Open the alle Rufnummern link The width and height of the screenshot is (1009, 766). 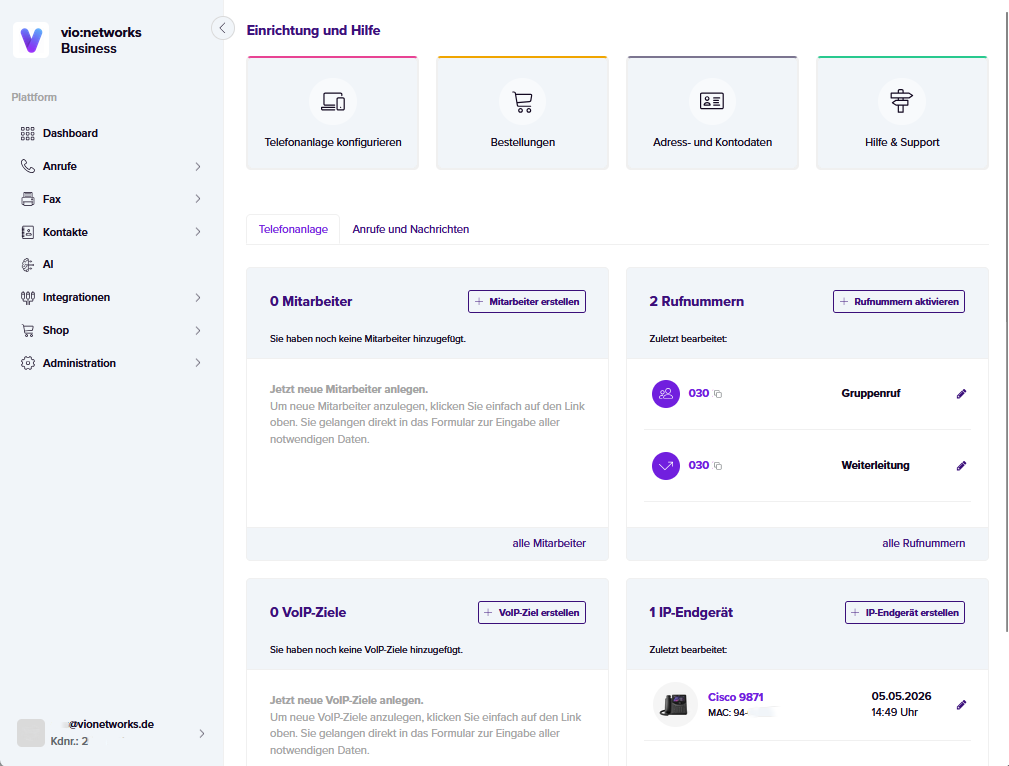(923, 543)
